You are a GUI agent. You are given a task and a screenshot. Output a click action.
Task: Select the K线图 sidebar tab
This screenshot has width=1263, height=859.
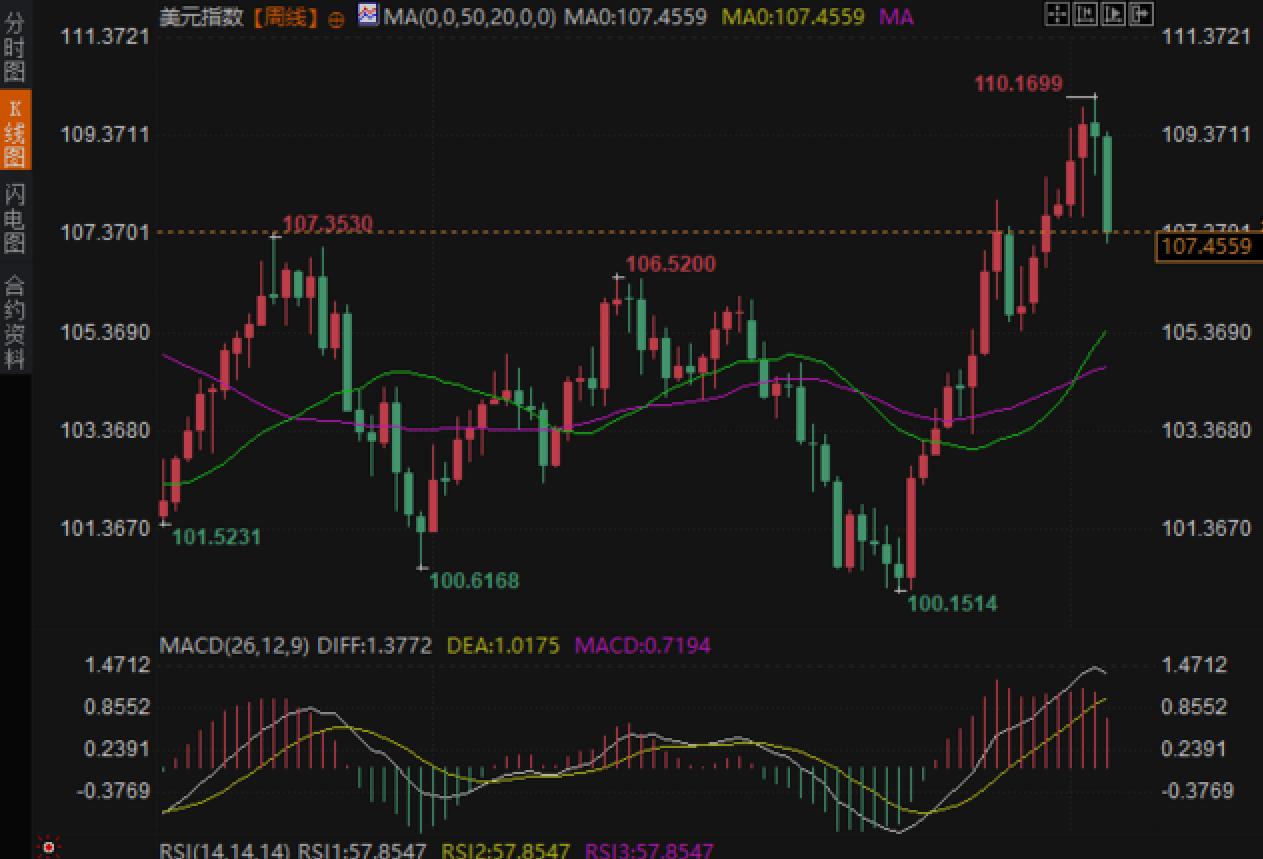[15, 131]
